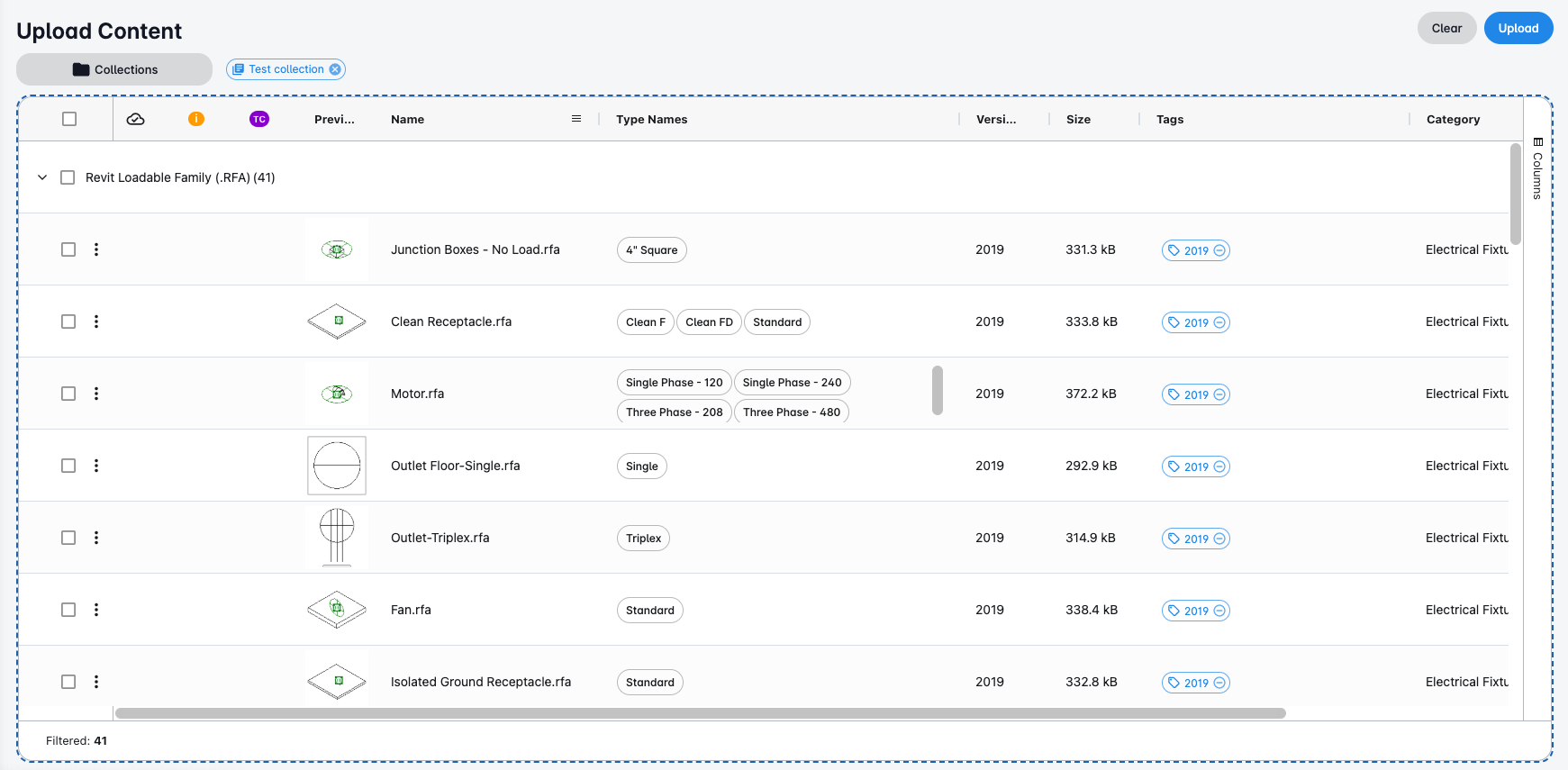Click the orange info column icon
1568x770 pixels.
pyautogui.click(x=196, y=119)
